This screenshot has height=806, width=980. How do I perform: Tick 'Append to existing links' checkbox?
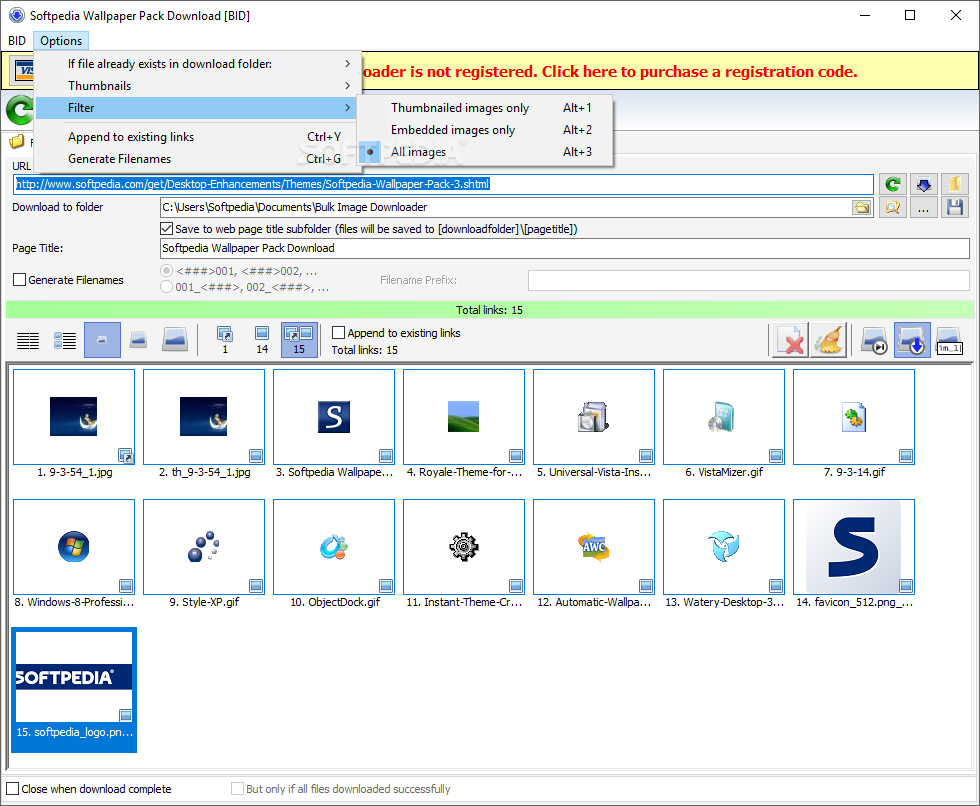pyautogui.click(x=338, y=333)
